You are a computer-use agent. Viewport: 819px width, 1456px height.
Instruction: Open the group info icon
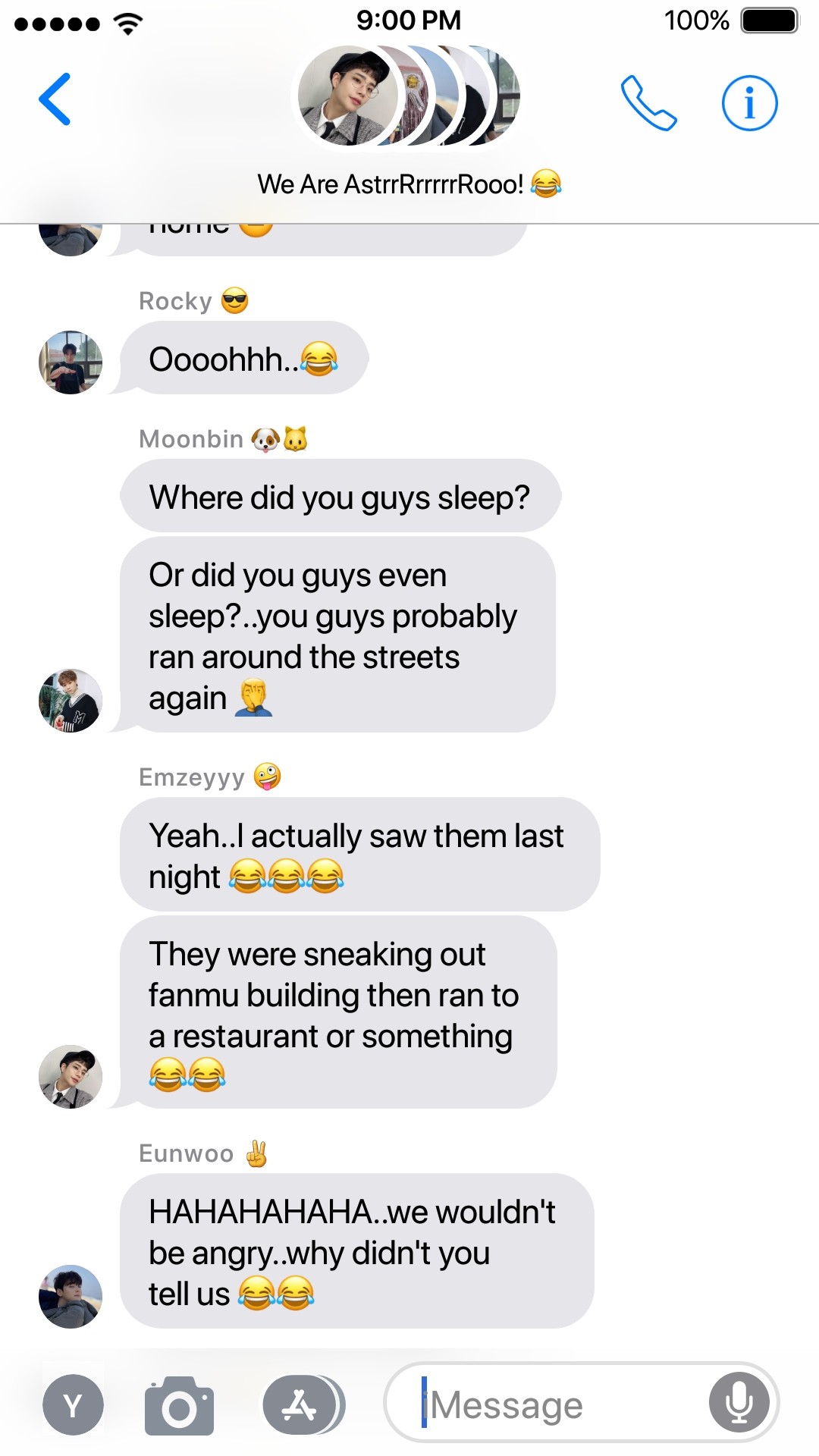(x=749, y=102)
